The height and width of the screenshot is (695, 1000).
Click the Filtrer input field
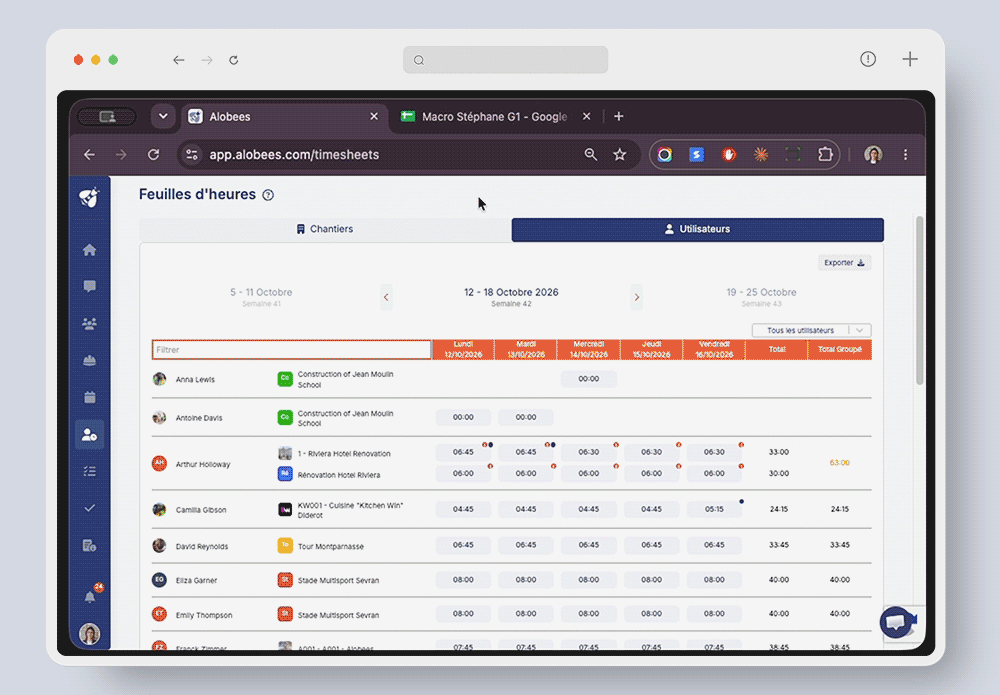point(291,349)
